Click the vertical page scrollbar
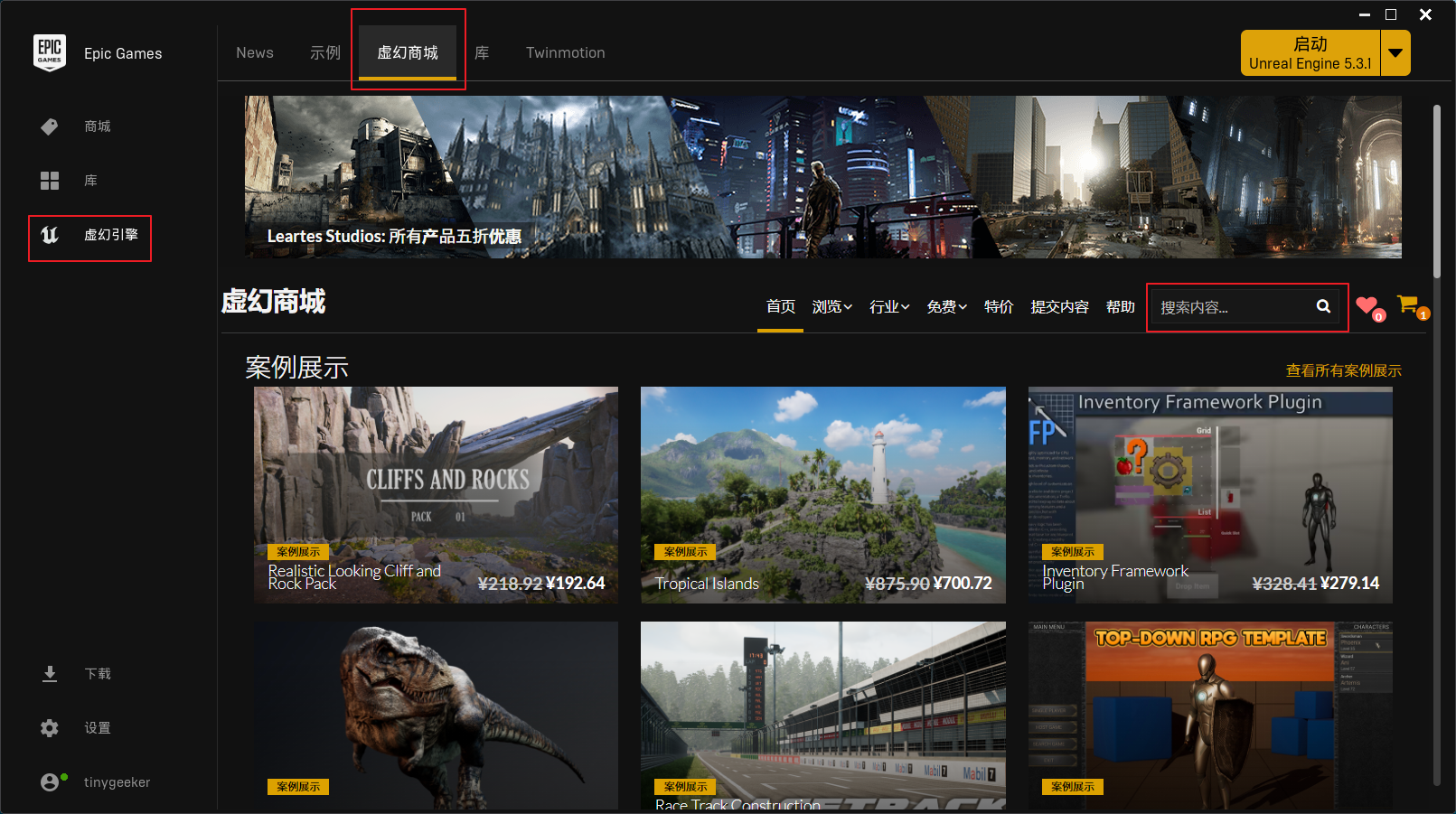This screenshot has height=814, width=1456. (x=1437, y=192)
